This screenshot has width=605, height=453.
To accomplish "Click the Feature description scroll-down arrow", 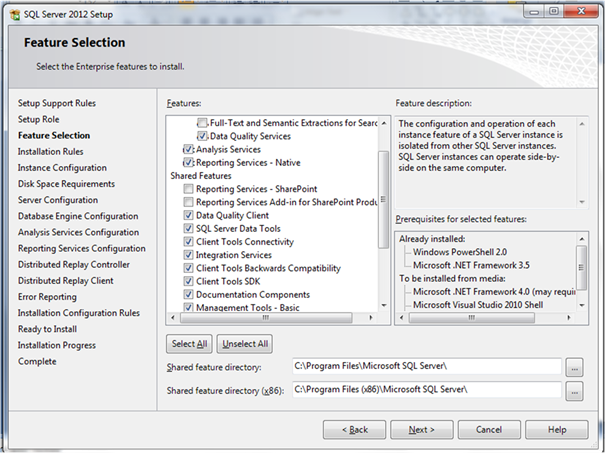I will click(x=582, y=202).
